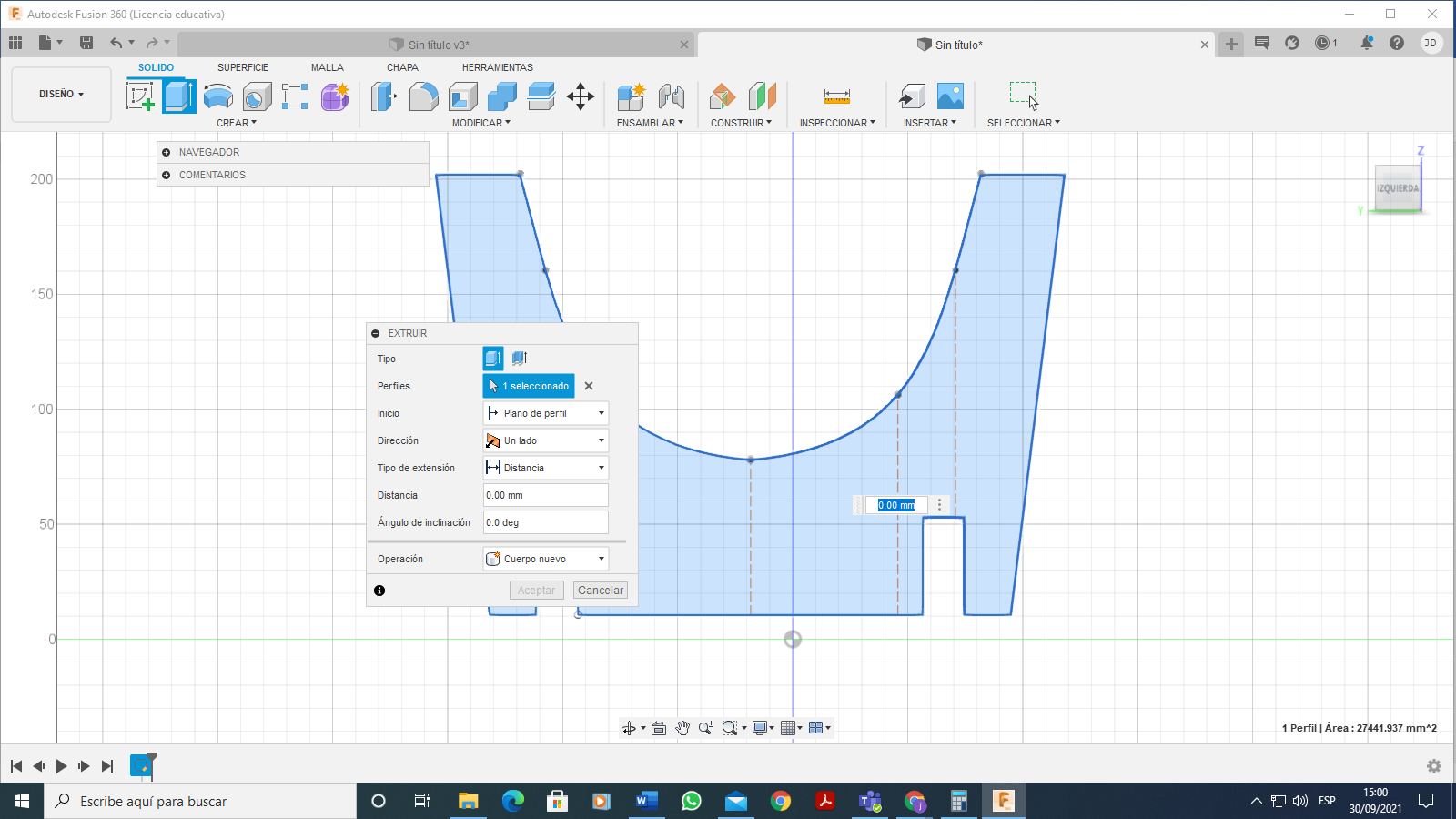Clear the selected profiles with the X

tap(589, 386)
